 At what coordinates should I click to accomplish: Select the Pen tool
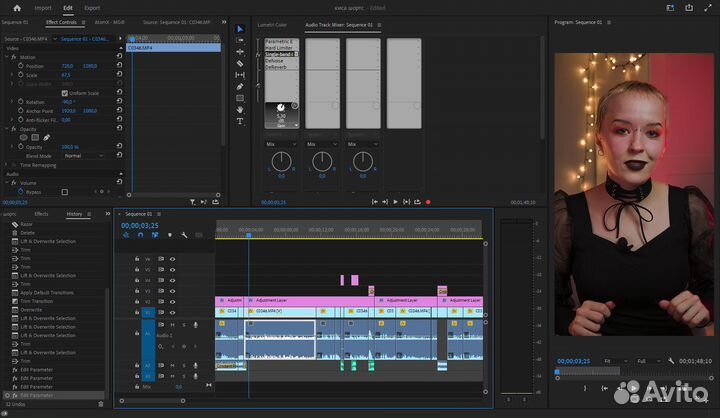tap(240, 87)
